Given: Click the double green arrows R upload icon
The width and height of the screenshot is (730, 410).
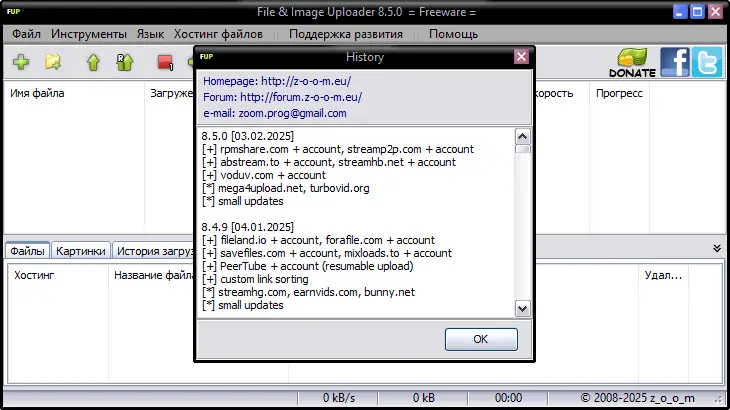Looking at the screenshot, I should pyautogui.click(x=124, y=62).
